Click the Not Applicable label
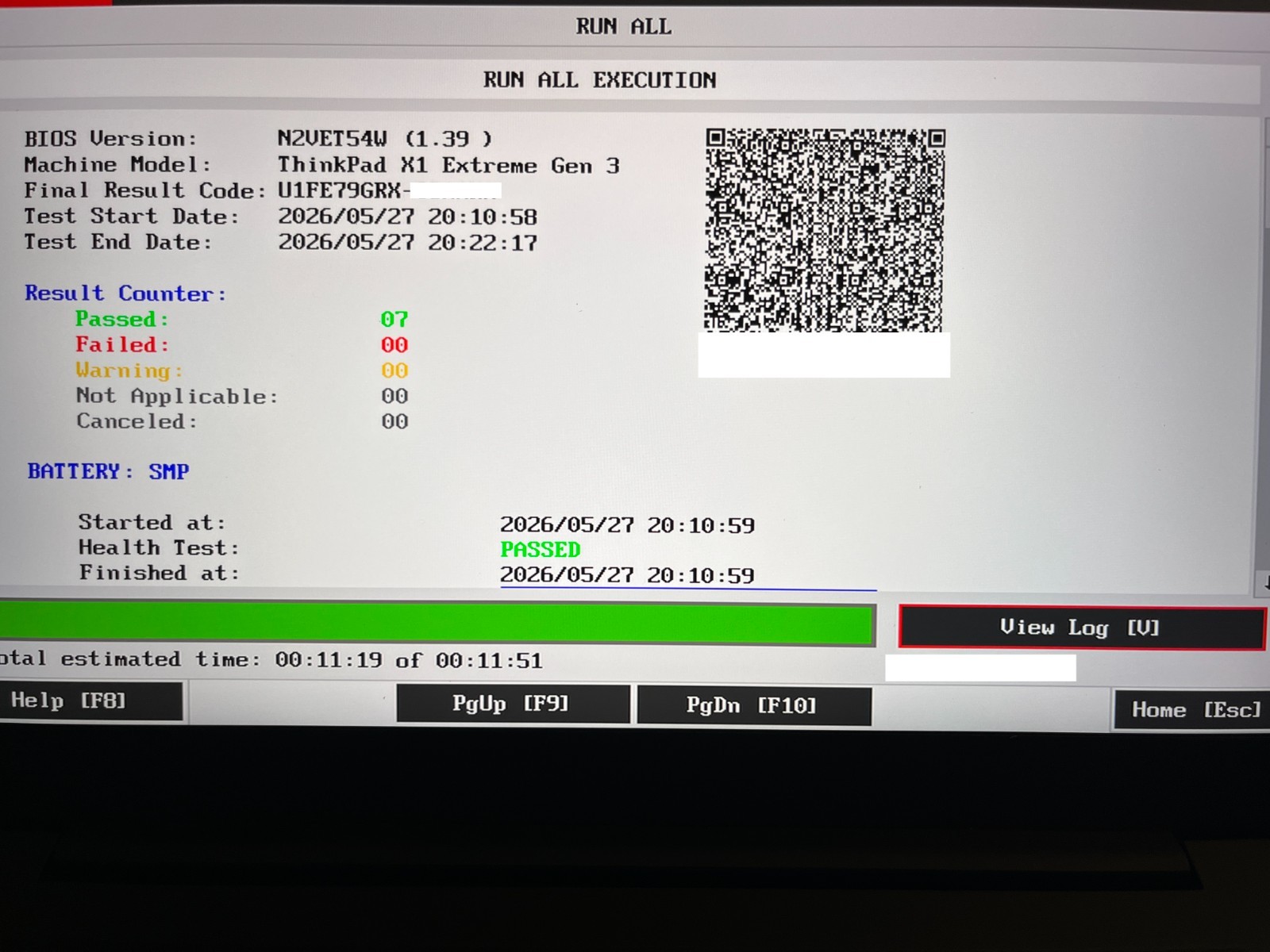Image resolution: width=1270 pixels, height=952 pixels. tap(177, 396)
